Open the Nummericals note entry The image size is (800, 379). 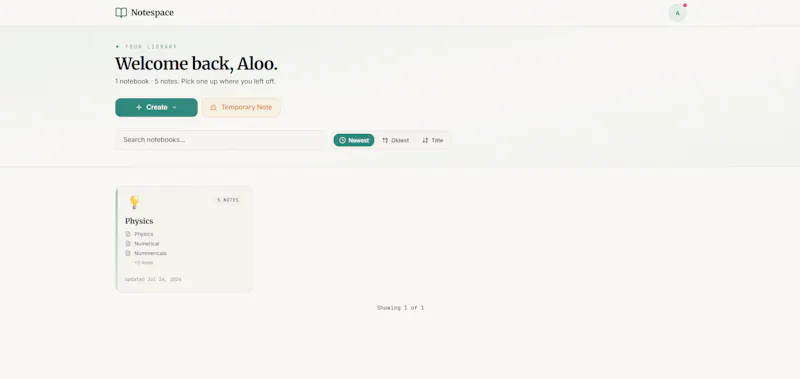pyautogui.click(x=150, y=254)
